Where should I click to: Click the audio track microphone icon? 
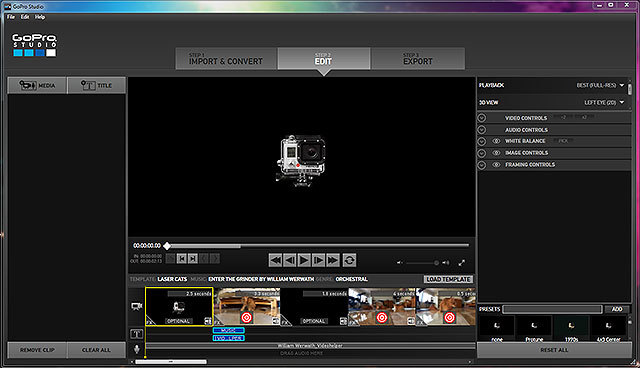(137, 349)
